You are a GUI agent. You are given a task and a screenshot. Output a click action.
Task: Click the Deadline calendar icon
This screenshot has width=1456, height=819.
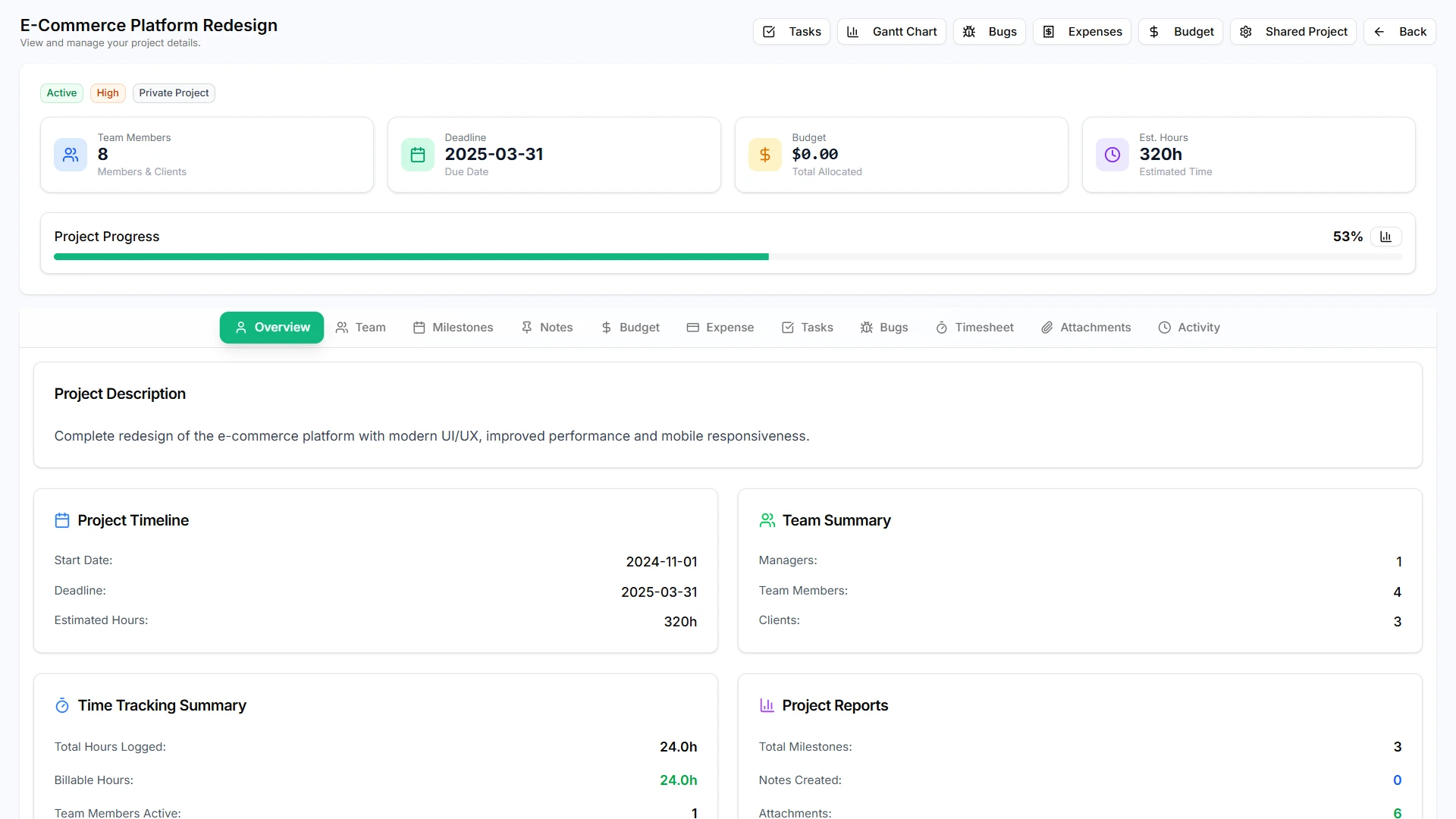418,155
